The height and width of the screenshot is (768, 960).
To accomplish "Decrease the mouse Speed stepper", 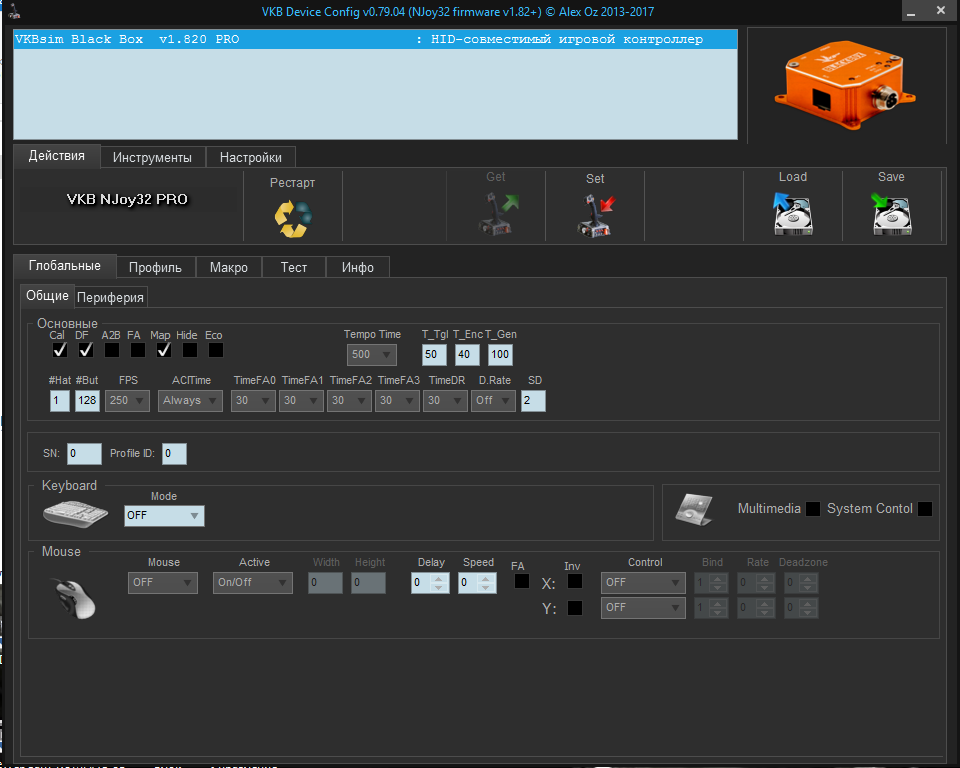I will (x=486, y=587).
